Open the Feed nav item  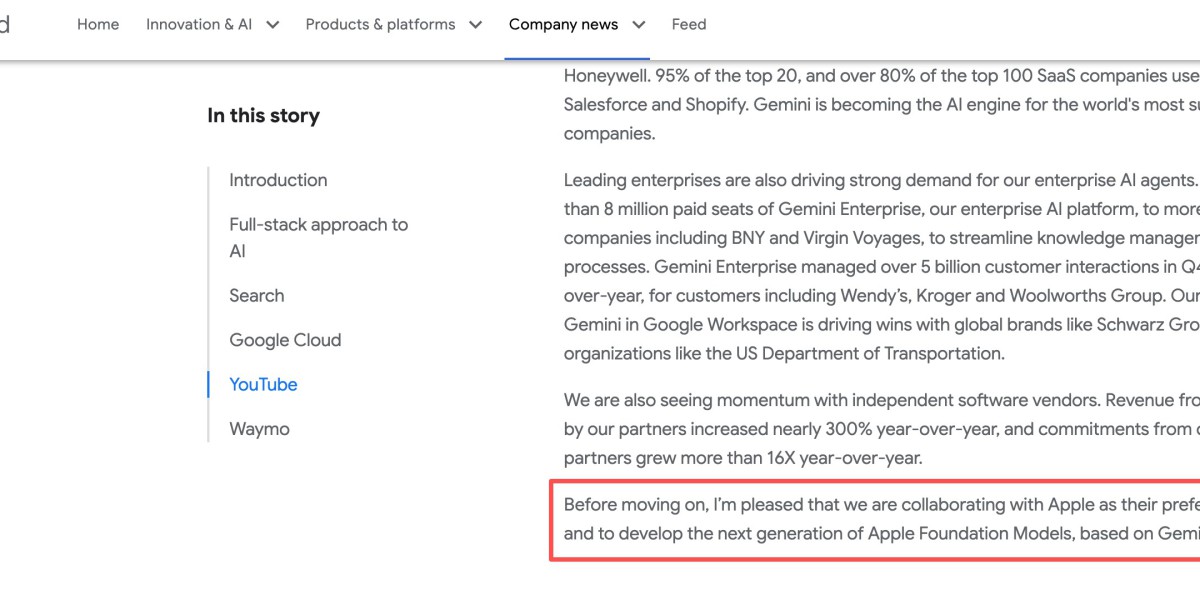pyautogui.click(x=689, y=24)
